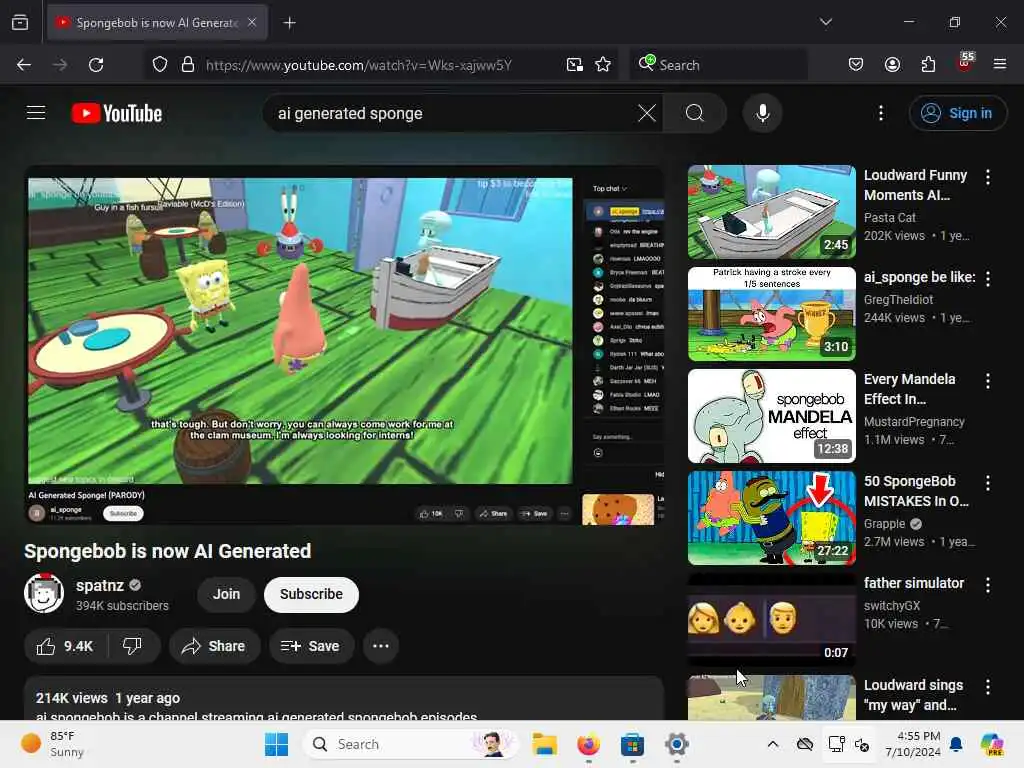This screenshot has width=1024, height=768.
Task: Open Loudward Funny Moments video thumbnail
Action: 771,212
